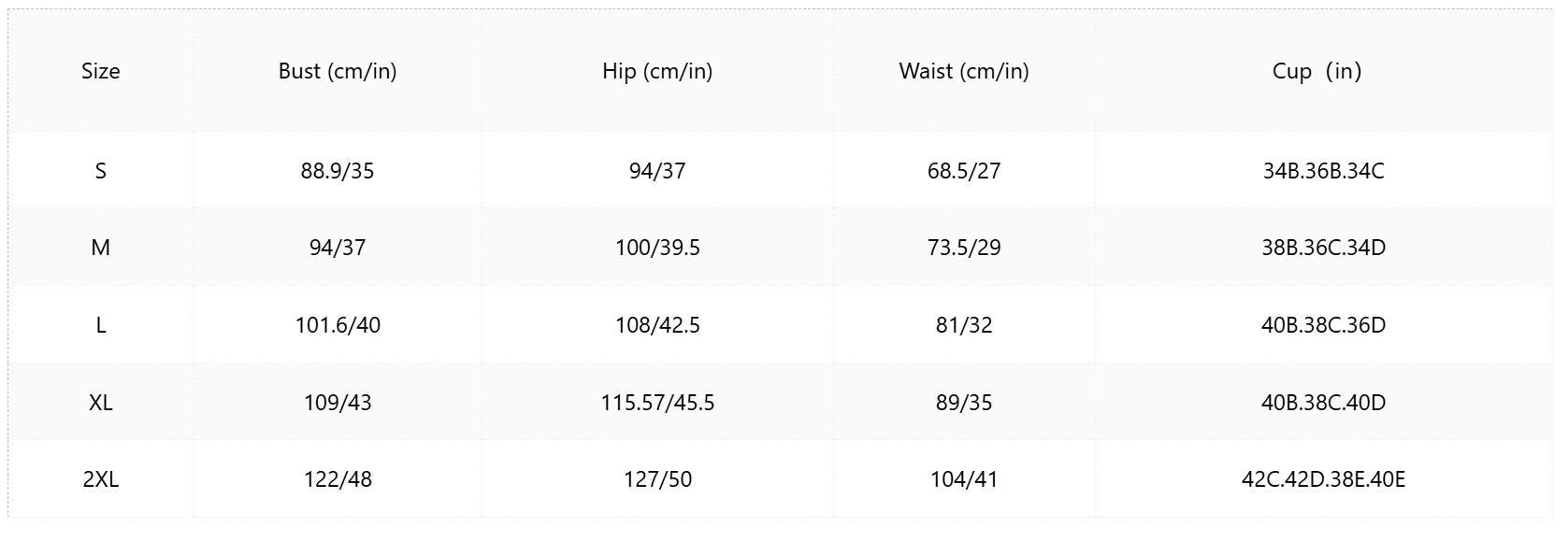This screenshot has width=1568, height=541.
Task: Click the Waist (cm/in) header
Action: coord(964,71)
